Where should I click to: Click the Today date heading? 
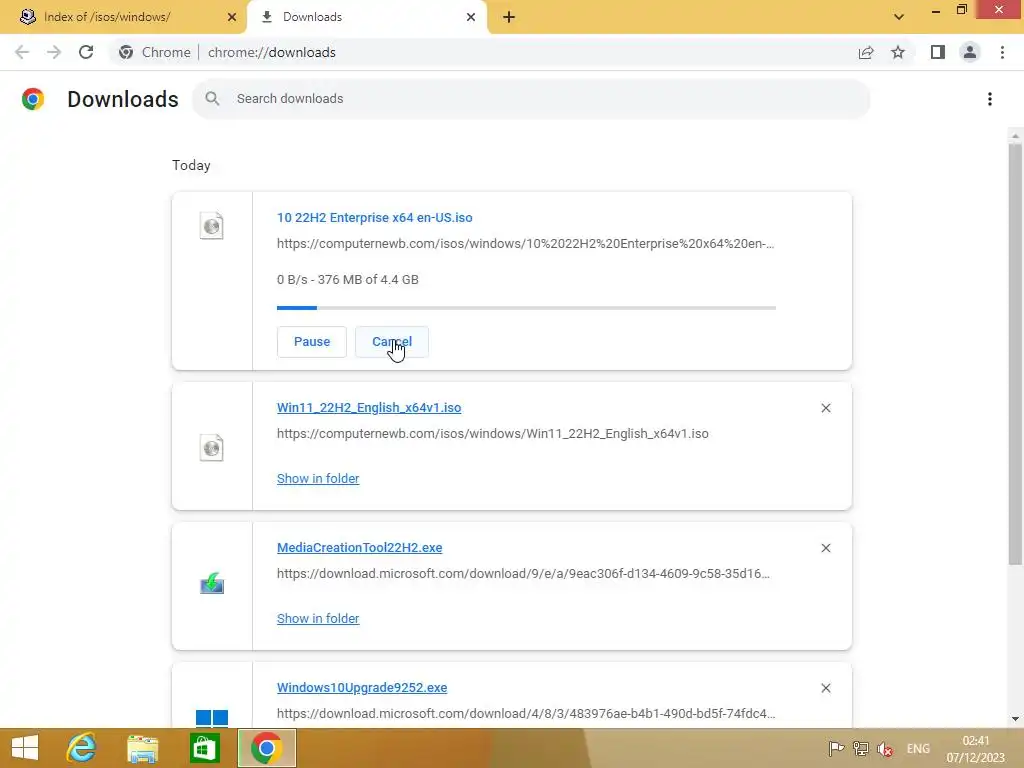(191, 165)
